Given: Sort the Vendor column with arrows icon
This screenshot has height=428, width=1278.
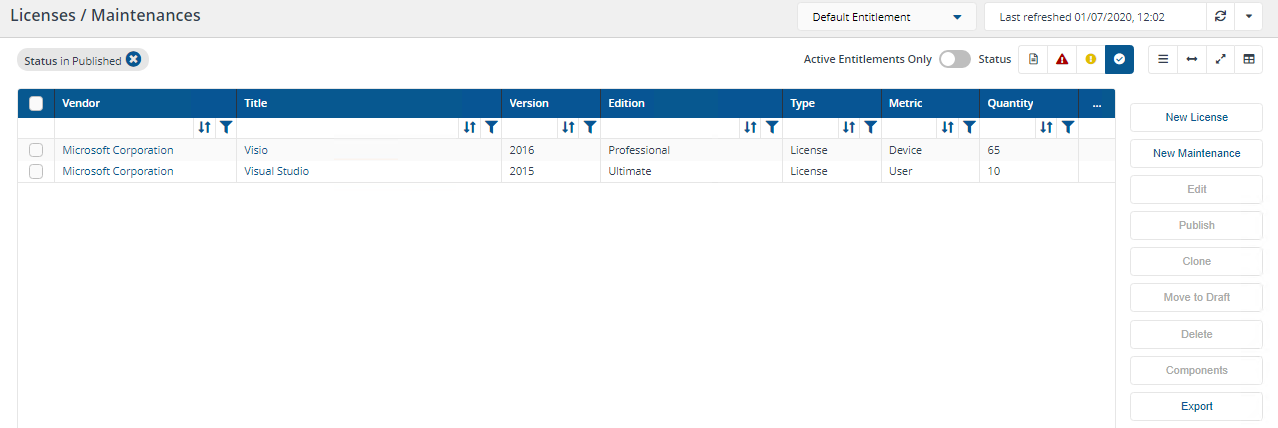Looking at the screenshot, I should click(204, 127).
